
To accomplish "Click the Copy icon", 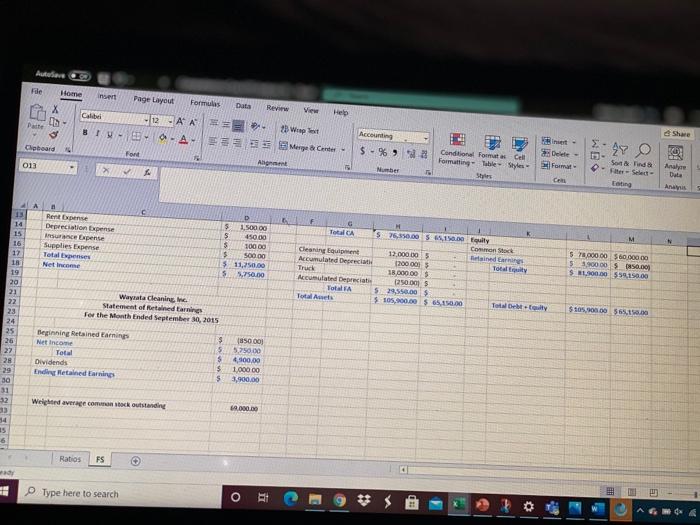I will 54,121.
